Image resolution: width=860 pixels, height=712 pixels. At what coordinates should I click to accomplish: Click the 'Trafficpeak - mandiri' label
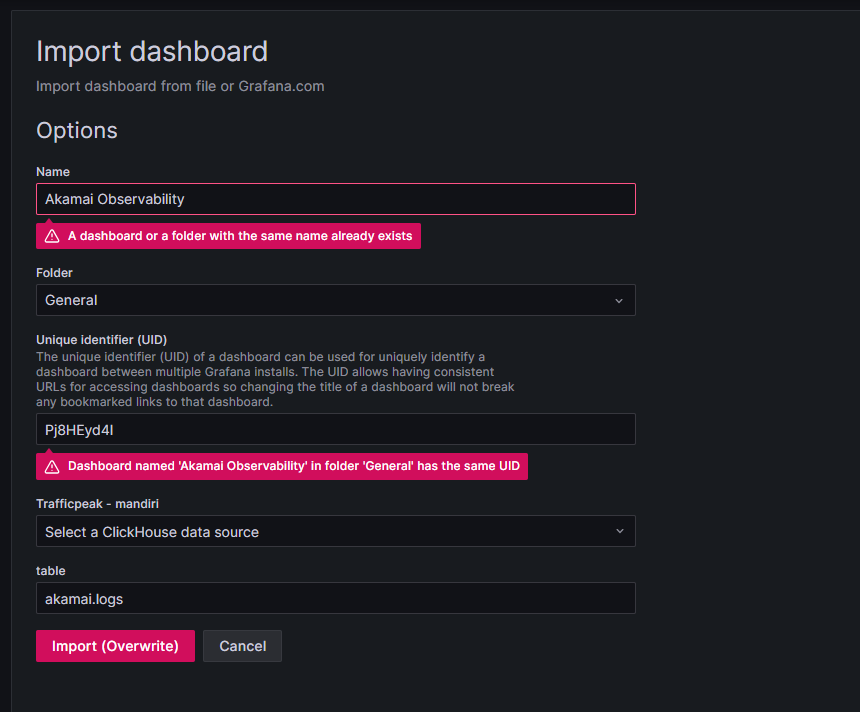pyautogui.click(x=98, y=504)
